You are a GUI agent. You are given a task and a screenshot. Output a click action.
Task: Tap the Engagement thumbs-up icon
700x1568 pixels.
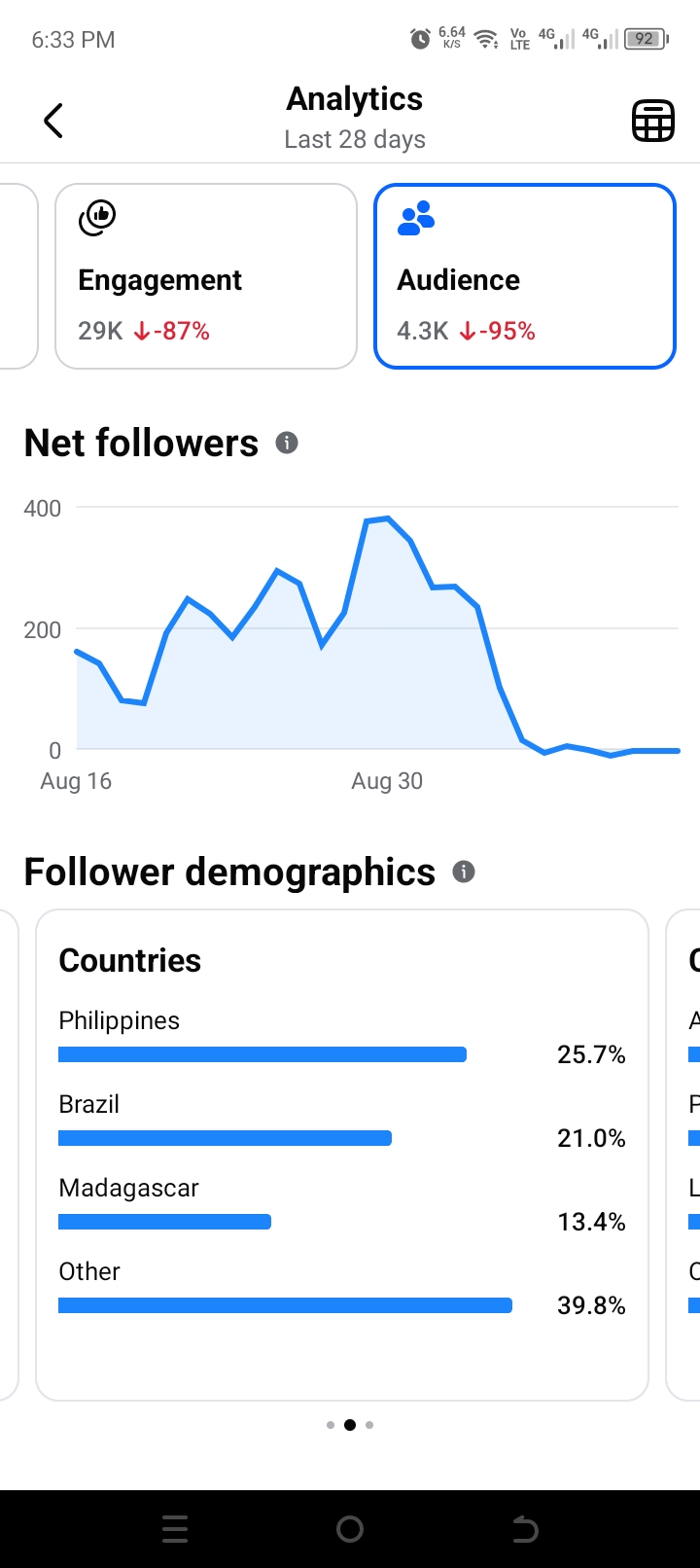[x=97, y=217]
